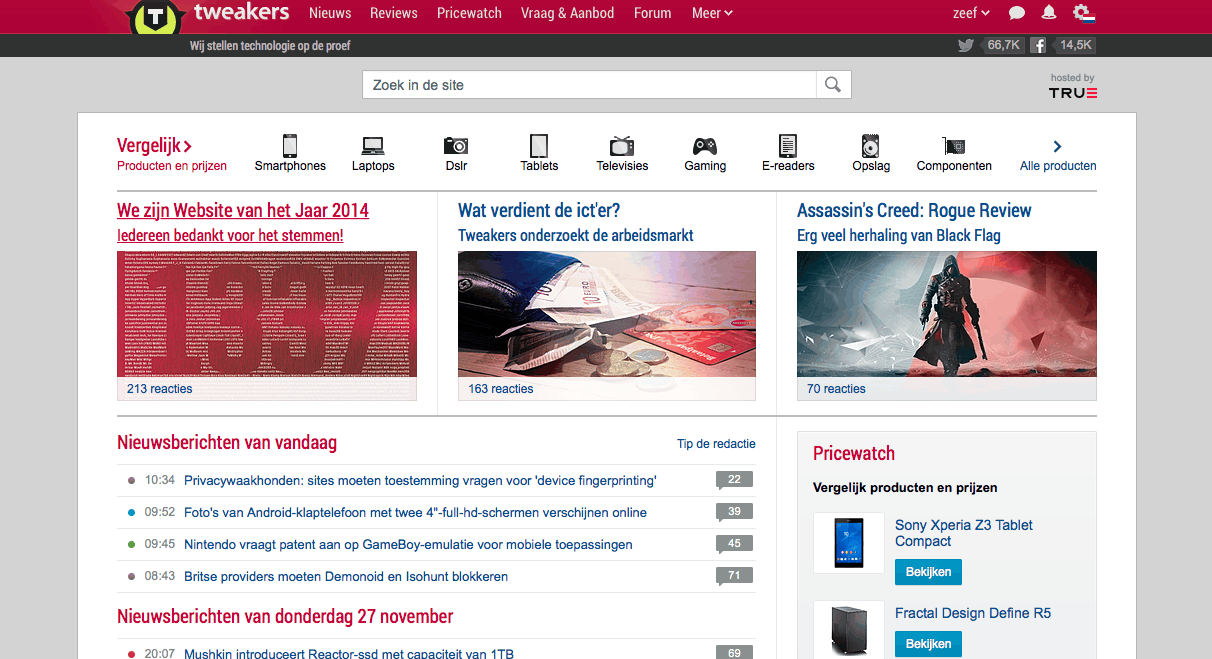Open 'Wat verdient de ict'er?' article
The width and height of the screenshot is (1212, 659).
[539, 211]
